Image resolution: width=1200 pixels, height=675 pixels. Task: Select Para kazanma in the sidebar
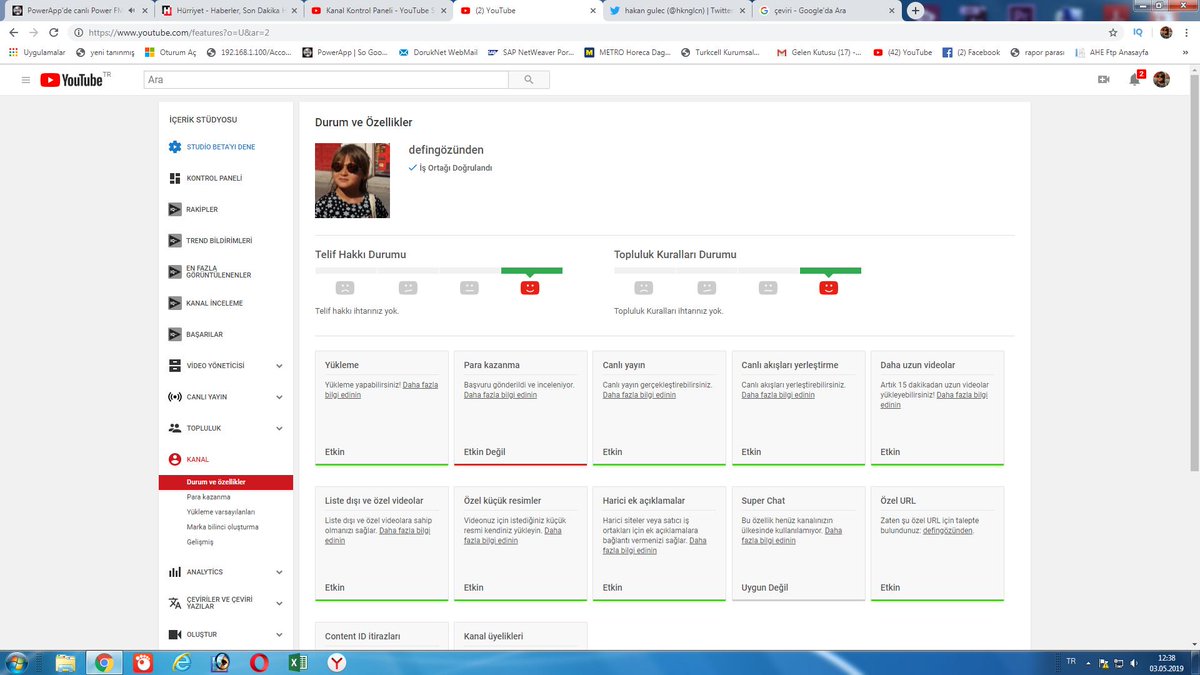click(x=208, y=497)
